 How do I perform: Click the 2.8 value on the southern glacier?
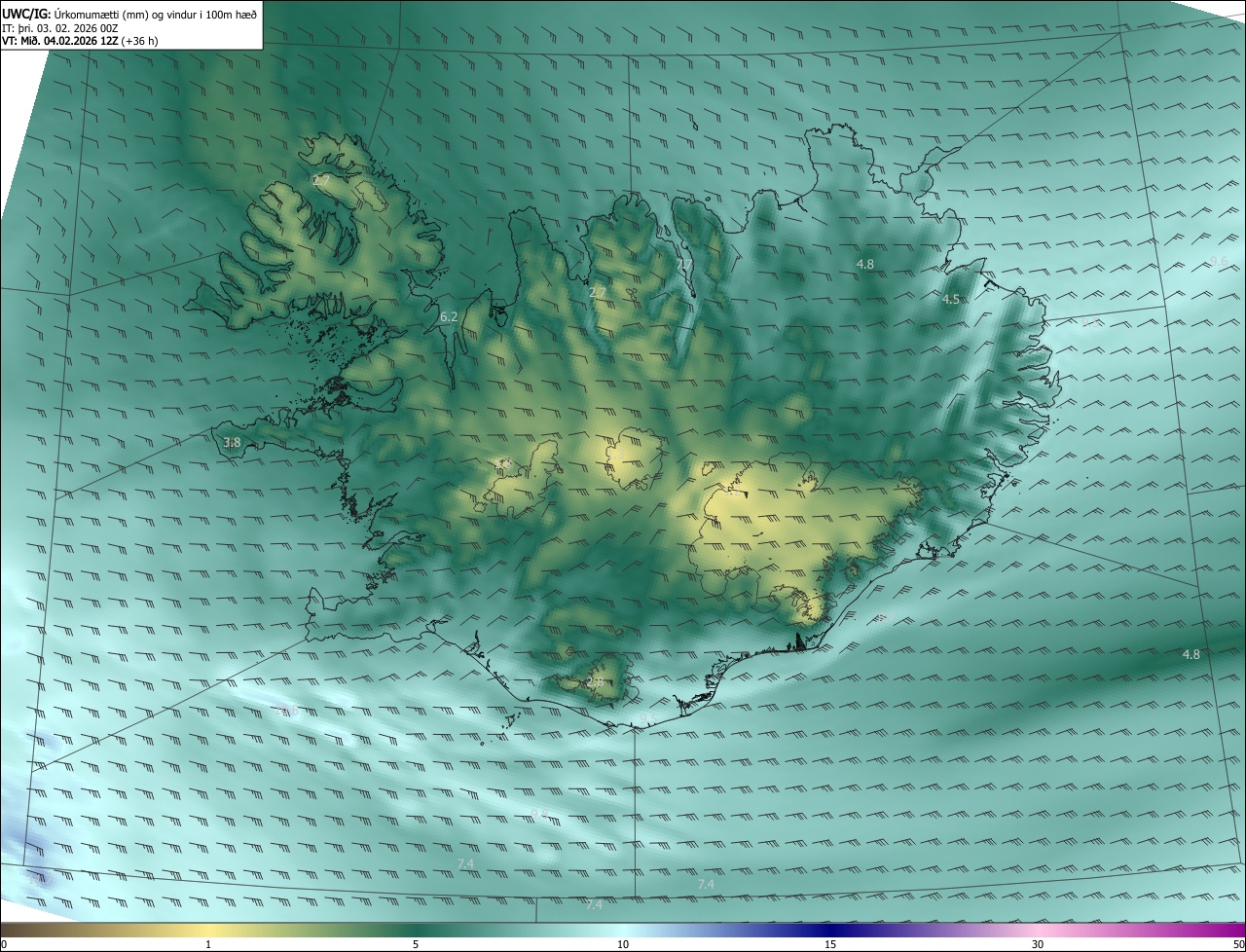point(595,682)
